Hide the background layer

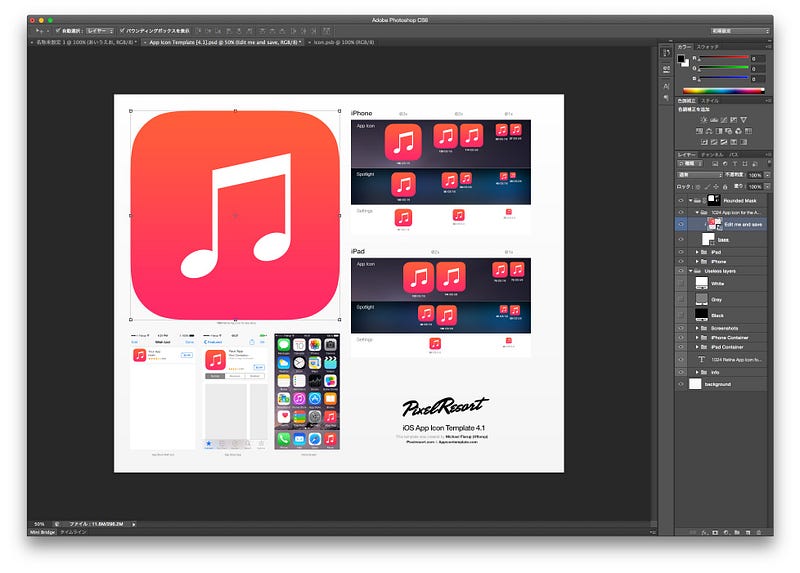681,384
